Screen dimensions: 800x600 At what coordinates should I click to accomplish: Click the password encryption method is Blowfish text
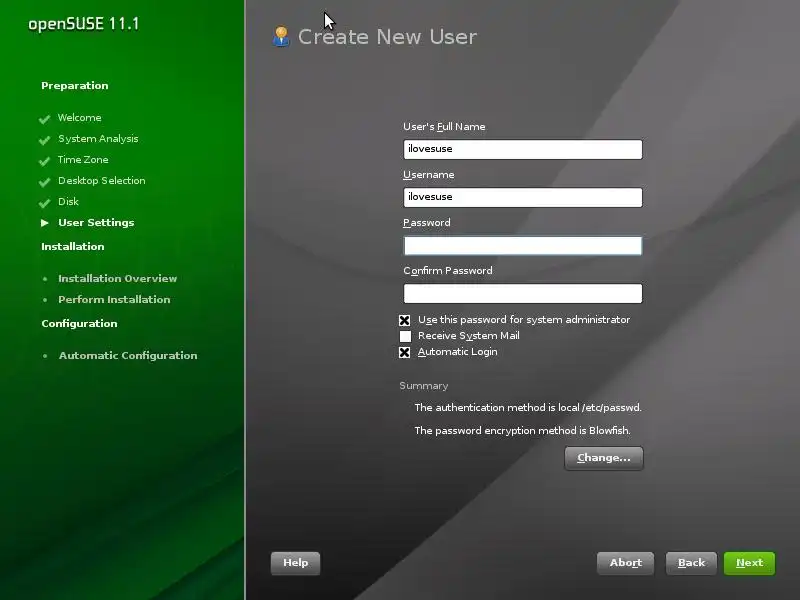coord(522,431)
